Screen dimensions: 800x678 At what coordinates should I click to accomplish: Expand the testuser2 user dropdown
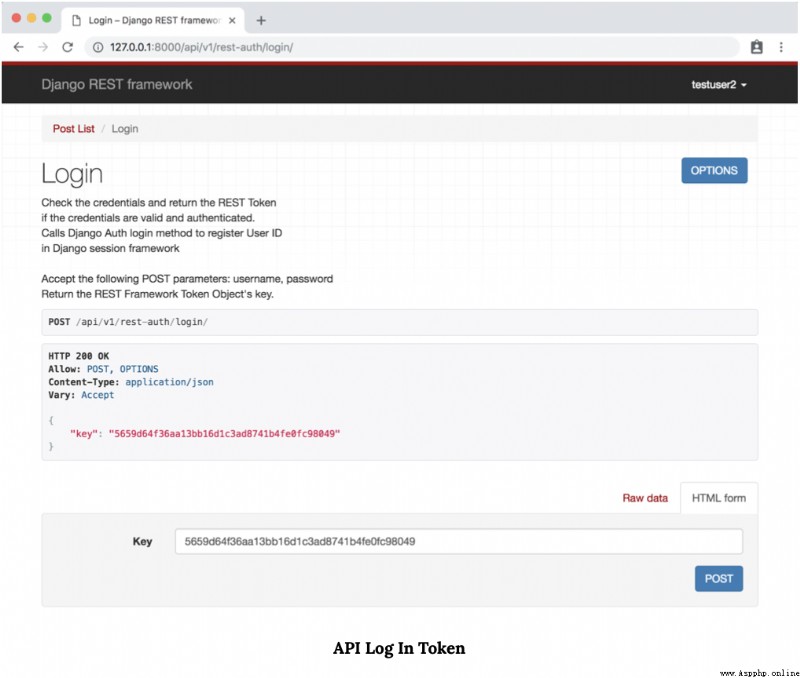click(x=719, y=85)
